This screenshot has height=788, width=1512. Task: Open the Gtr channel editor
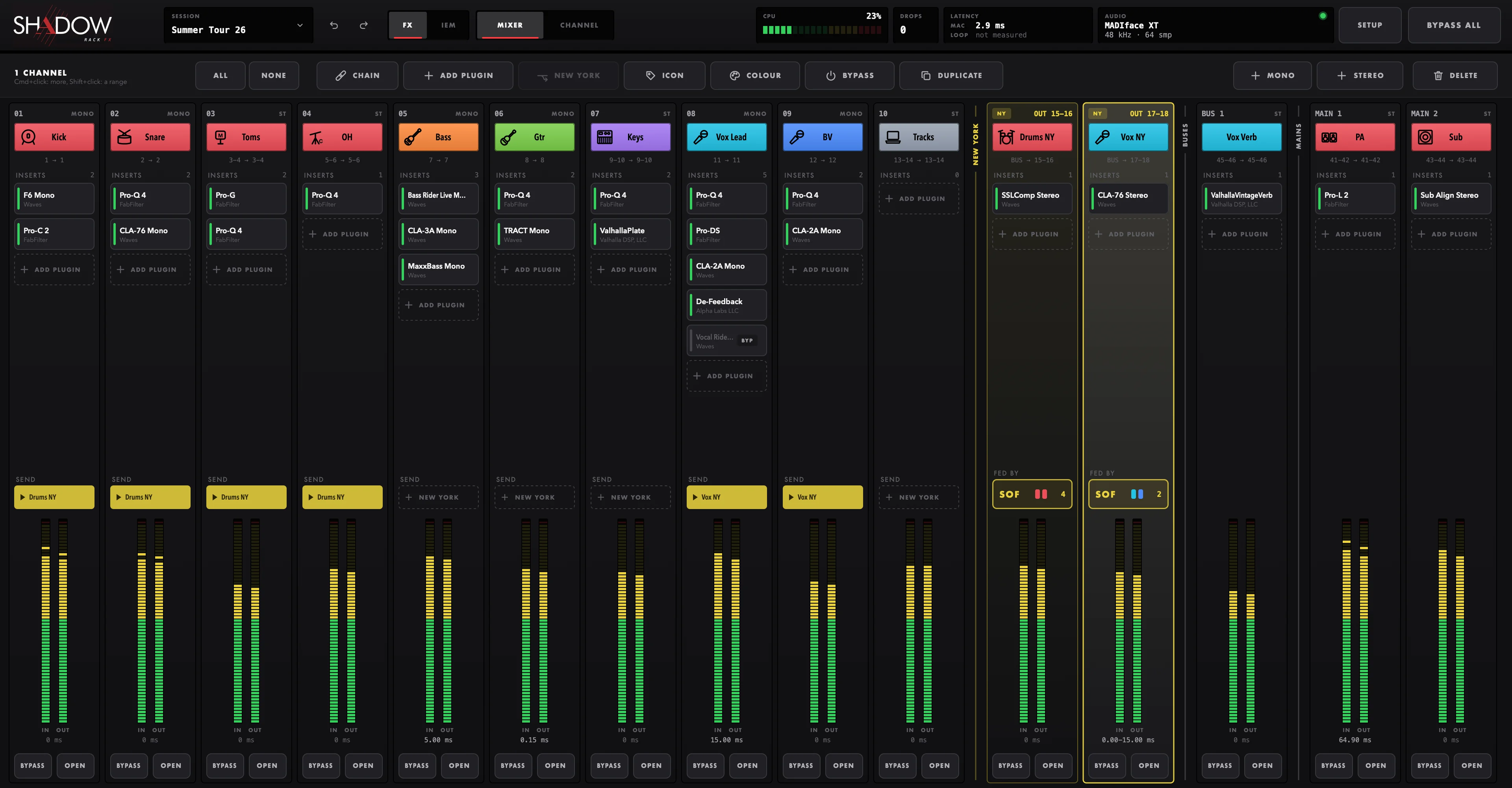click(x=555, y=765)
